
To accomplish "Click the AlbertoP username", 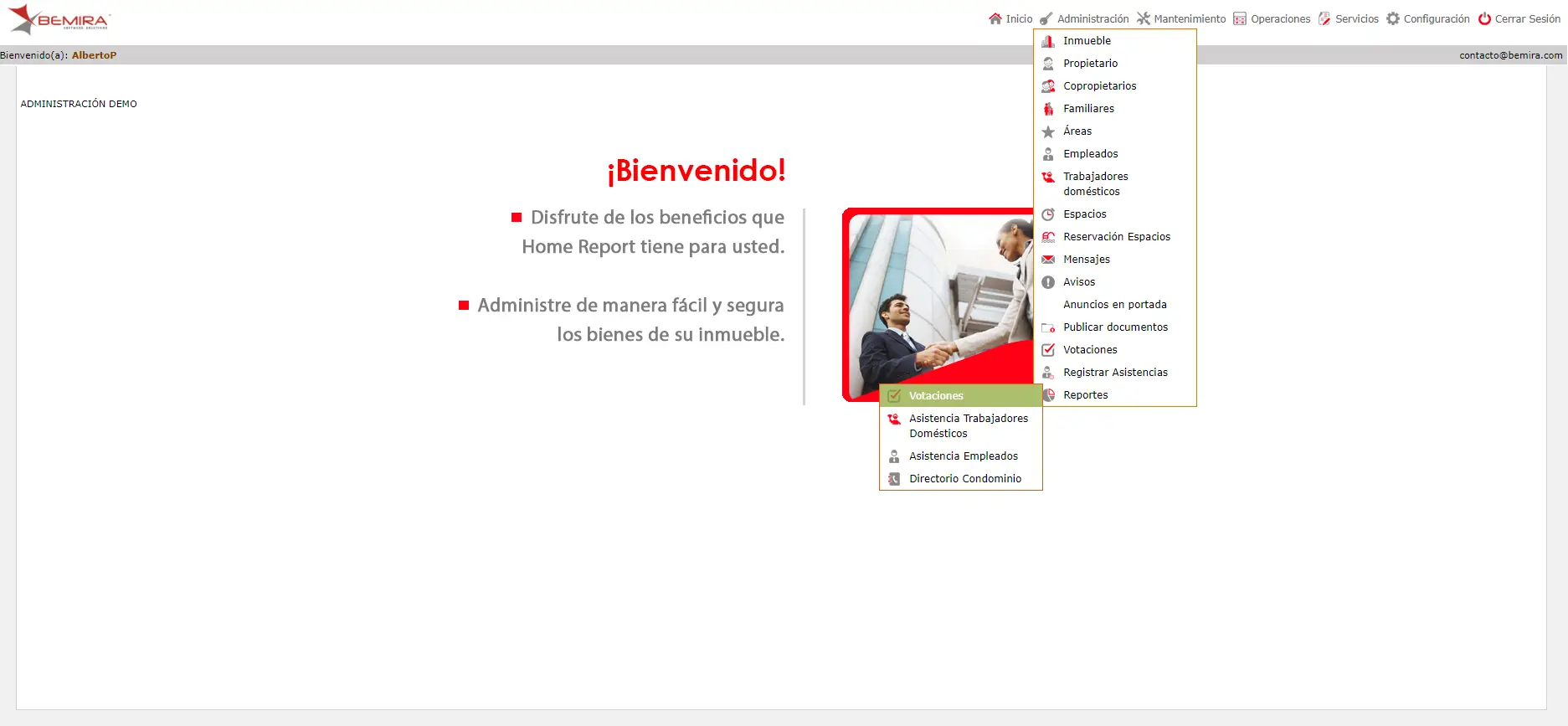I will 94,55.
